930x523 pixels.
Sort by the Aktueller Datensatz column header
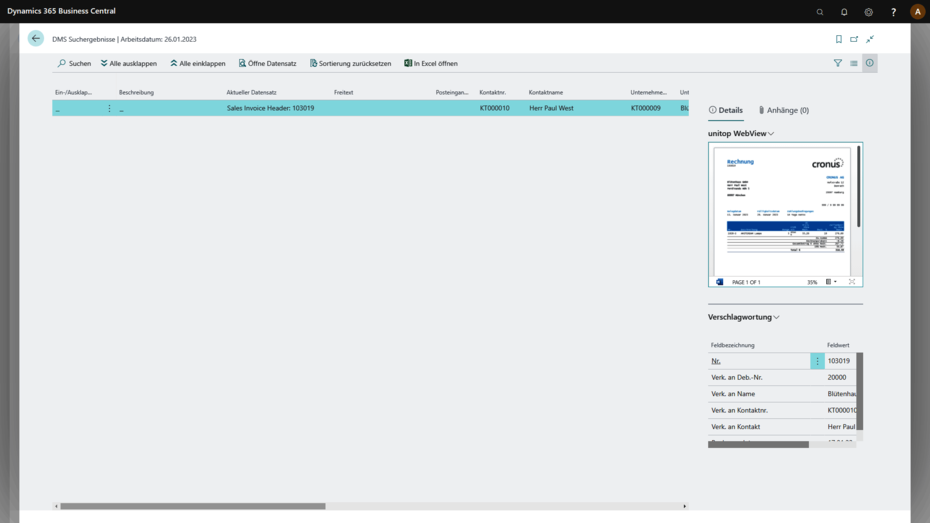click(x=251, y=93)
